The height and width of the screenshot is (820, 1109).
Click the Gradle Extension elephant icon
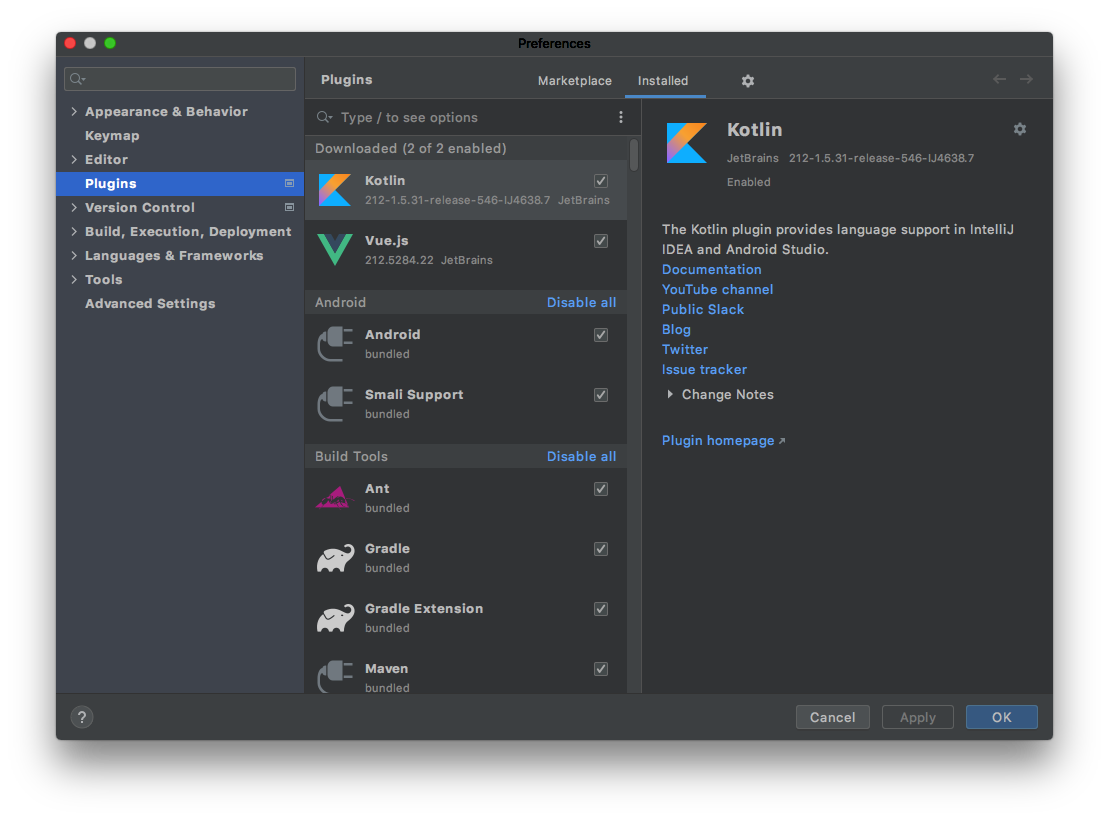point(335,618)
